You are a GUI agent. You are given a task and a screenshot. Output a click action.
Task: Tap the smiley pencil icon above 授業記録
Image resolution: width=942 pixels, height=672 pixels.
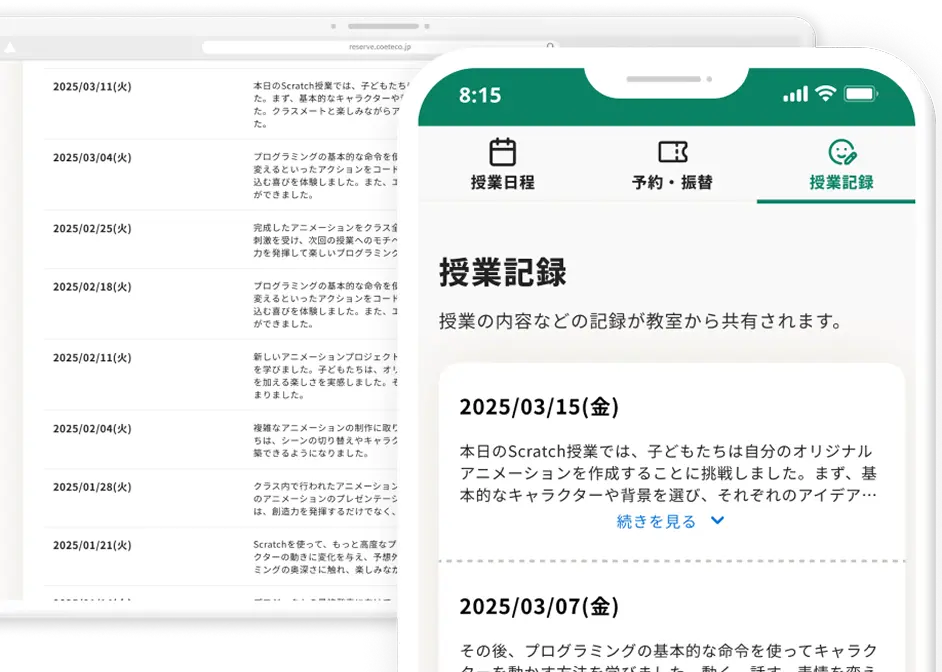tap(842, 152)
